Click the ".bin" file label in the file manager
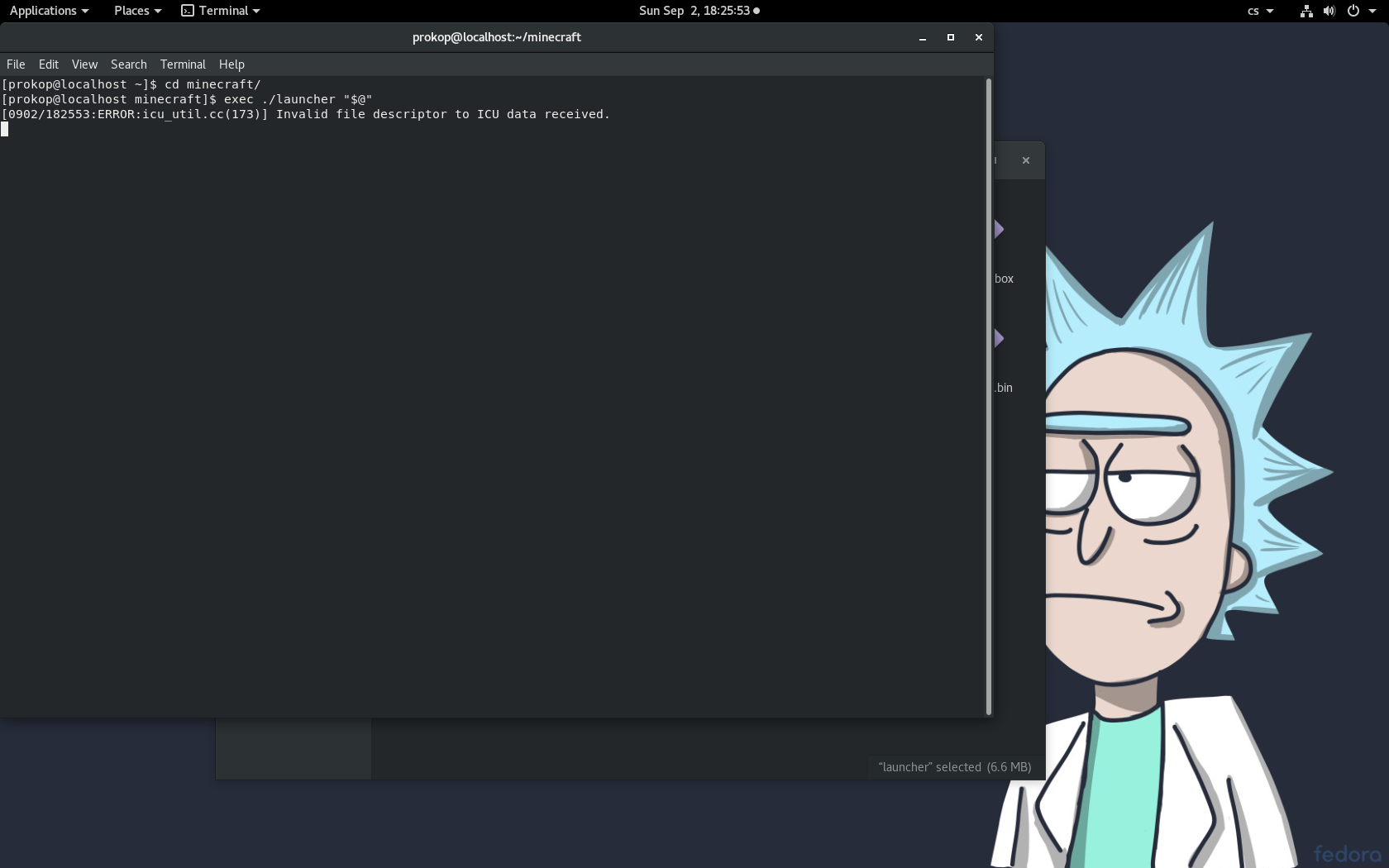The width and height of the screenshot is (1389, 868). pos(1004,388)
